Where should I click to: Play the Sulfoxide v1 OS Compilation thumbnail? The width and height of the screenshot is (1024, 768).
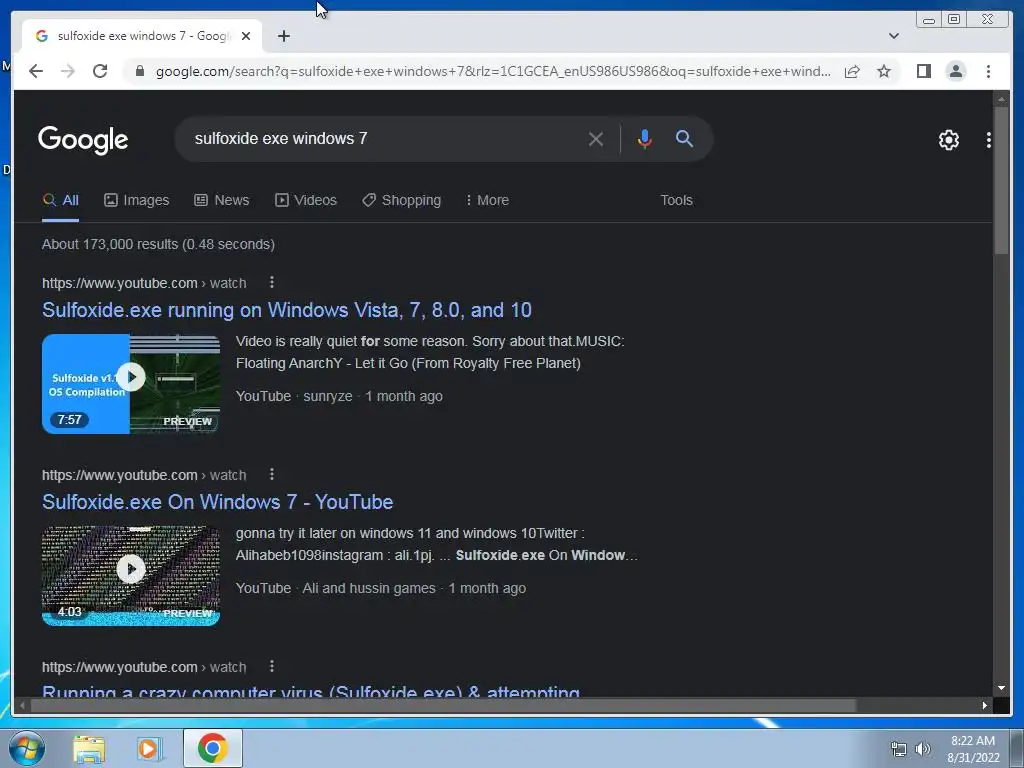[x=131, y=384]
